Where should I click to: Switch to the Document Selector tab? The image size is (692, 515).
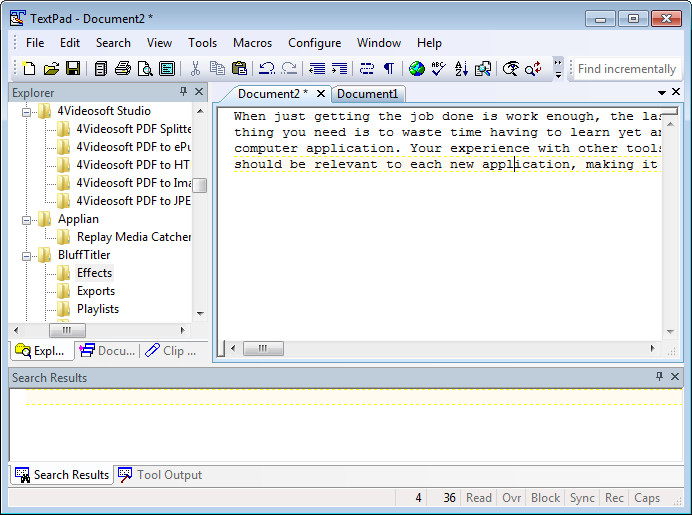coord(108,351)
